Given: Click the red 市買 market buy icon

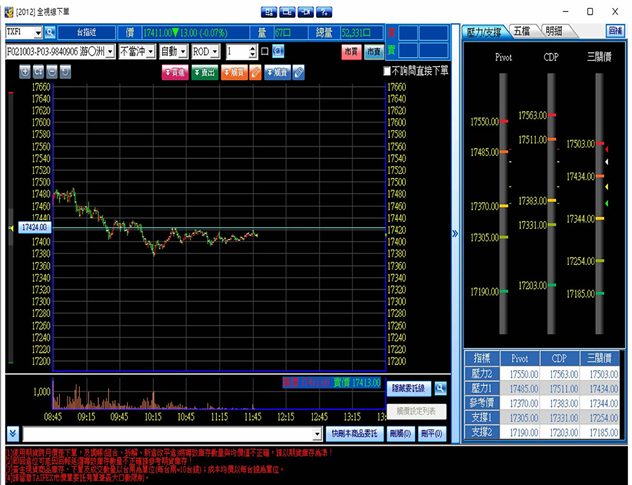Looking at the screenshot, I should (350, 51).
